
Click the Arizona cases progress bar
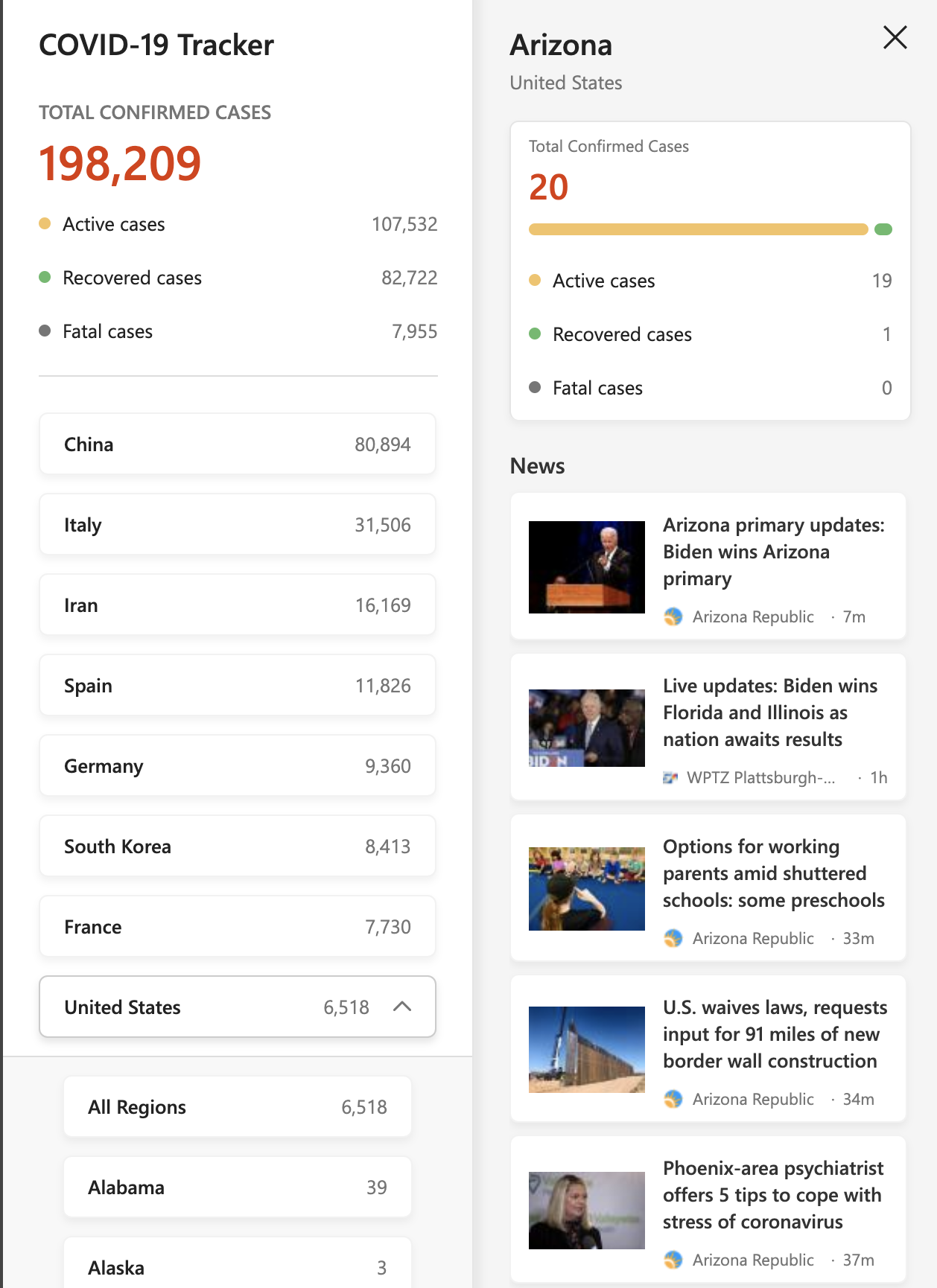[710, 229]
